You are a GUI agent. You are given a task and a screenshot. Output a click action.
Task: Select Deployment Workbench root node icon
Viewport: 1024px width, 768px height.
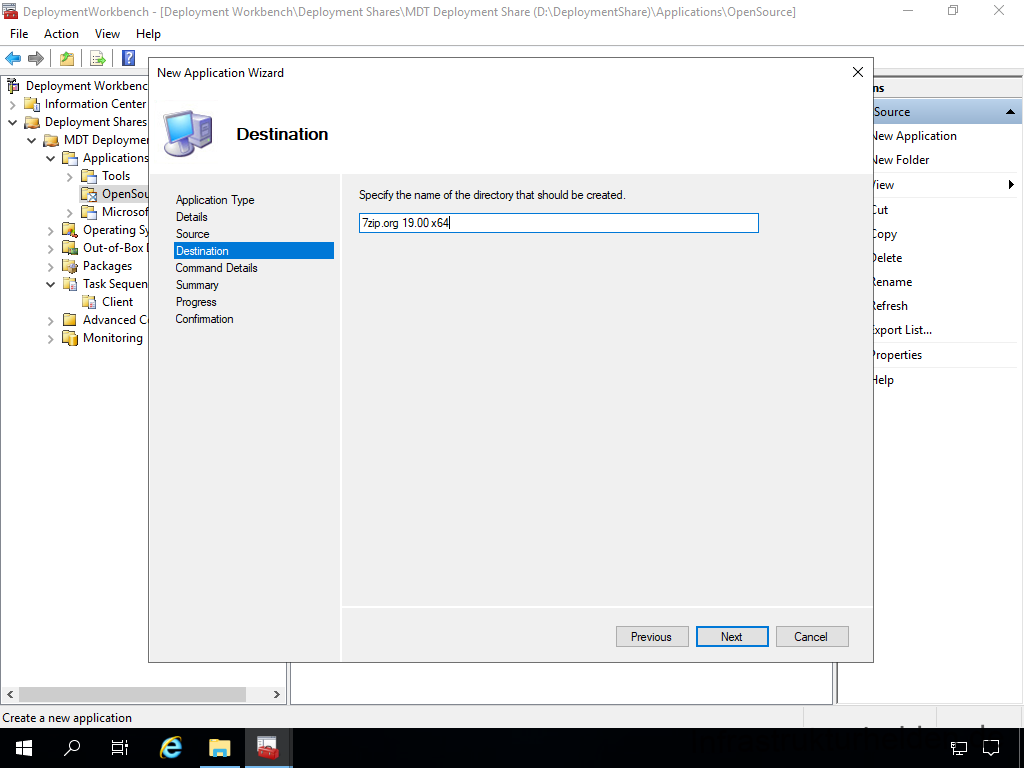click(x=12, y=86)
